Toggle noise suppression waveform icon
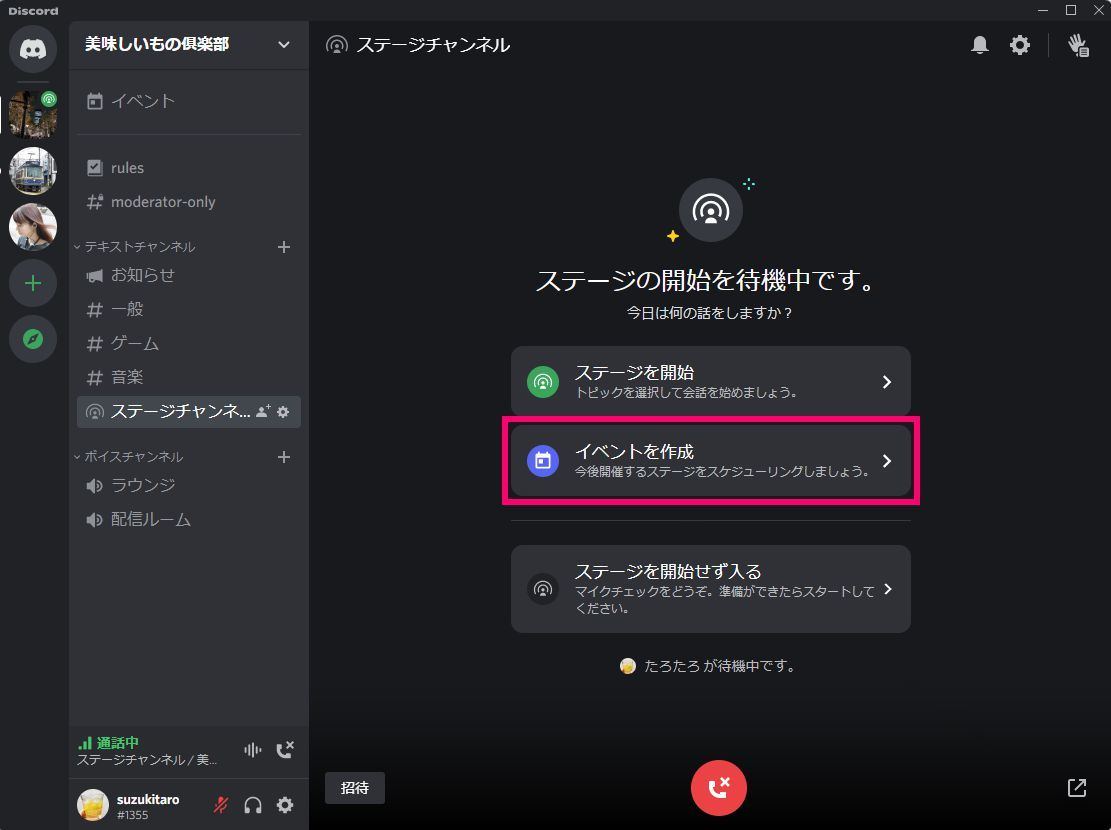The width and height of the screenshot is (1111, 830). [253, 750]
